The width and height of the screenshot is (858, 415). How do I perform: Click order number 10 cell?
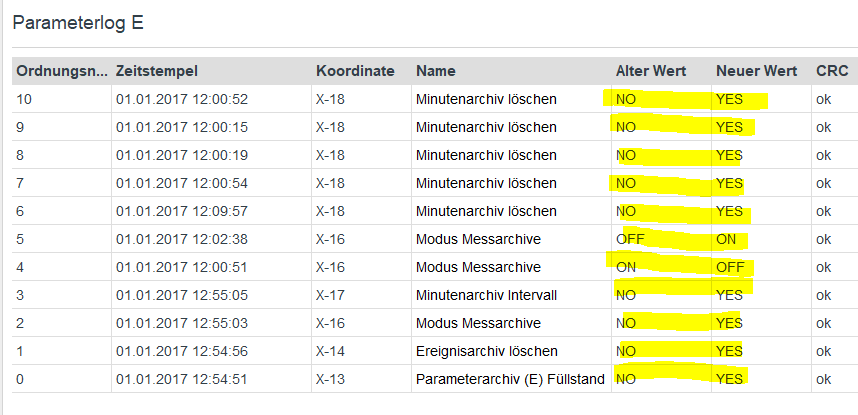24,99
